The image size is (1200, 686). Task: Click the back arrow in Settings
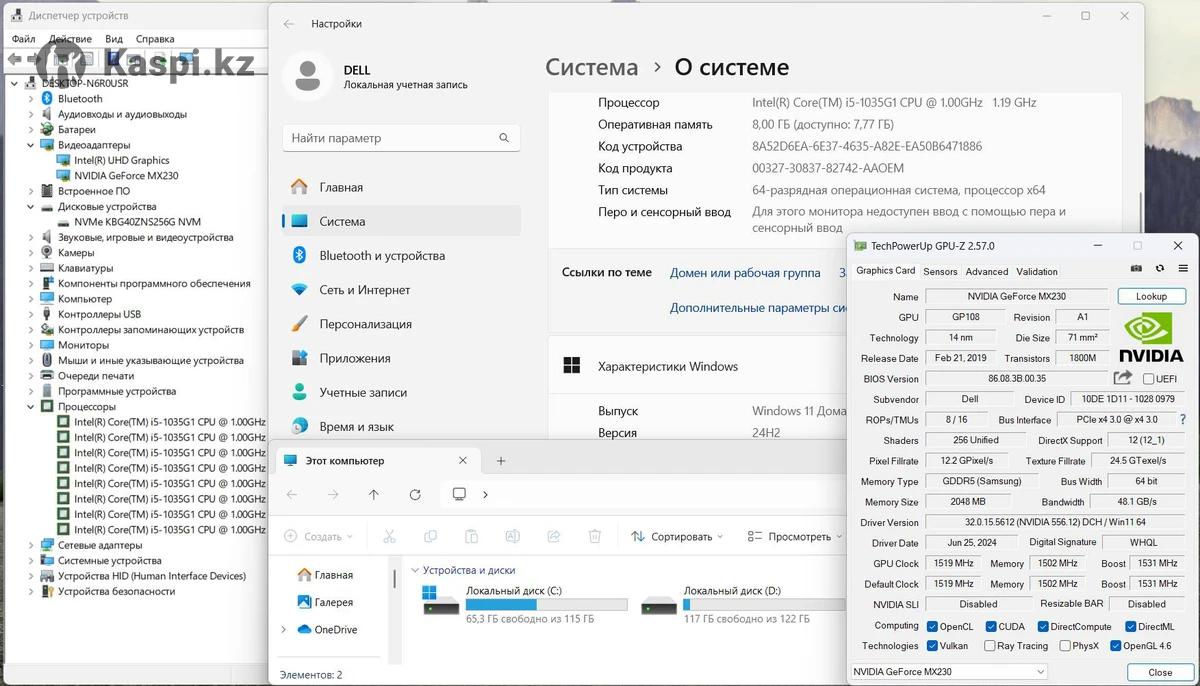click(289, 24)
